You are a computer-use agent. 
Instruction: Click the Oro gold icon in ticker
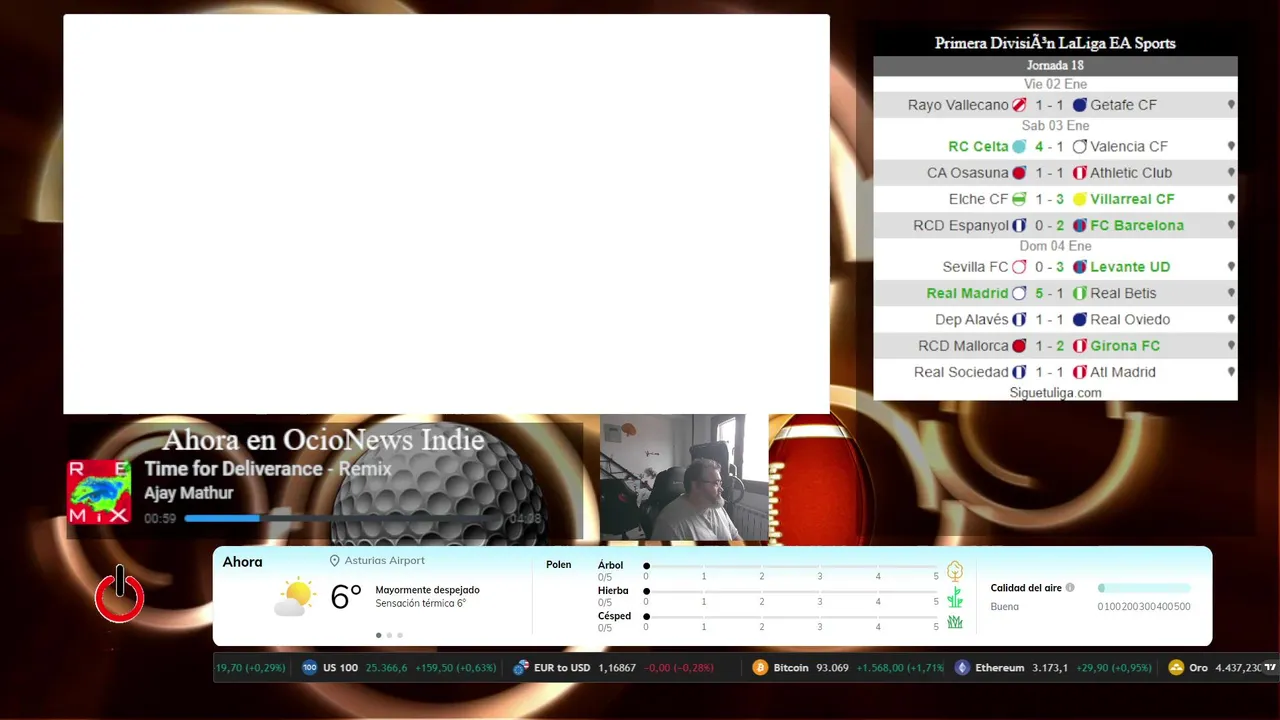point(1176,667)
